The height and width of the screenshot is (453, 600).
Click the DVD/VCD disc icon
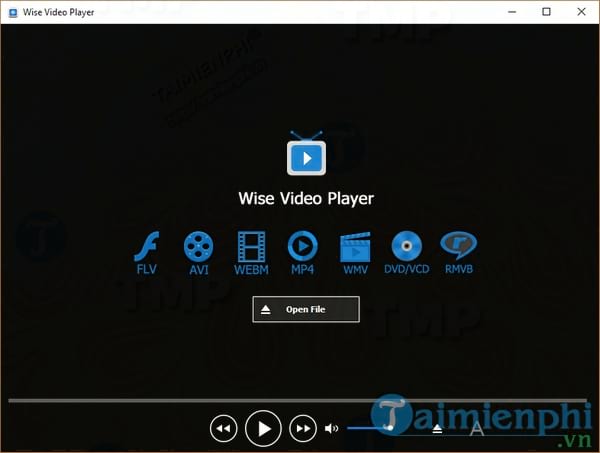[x=407, y=246]
